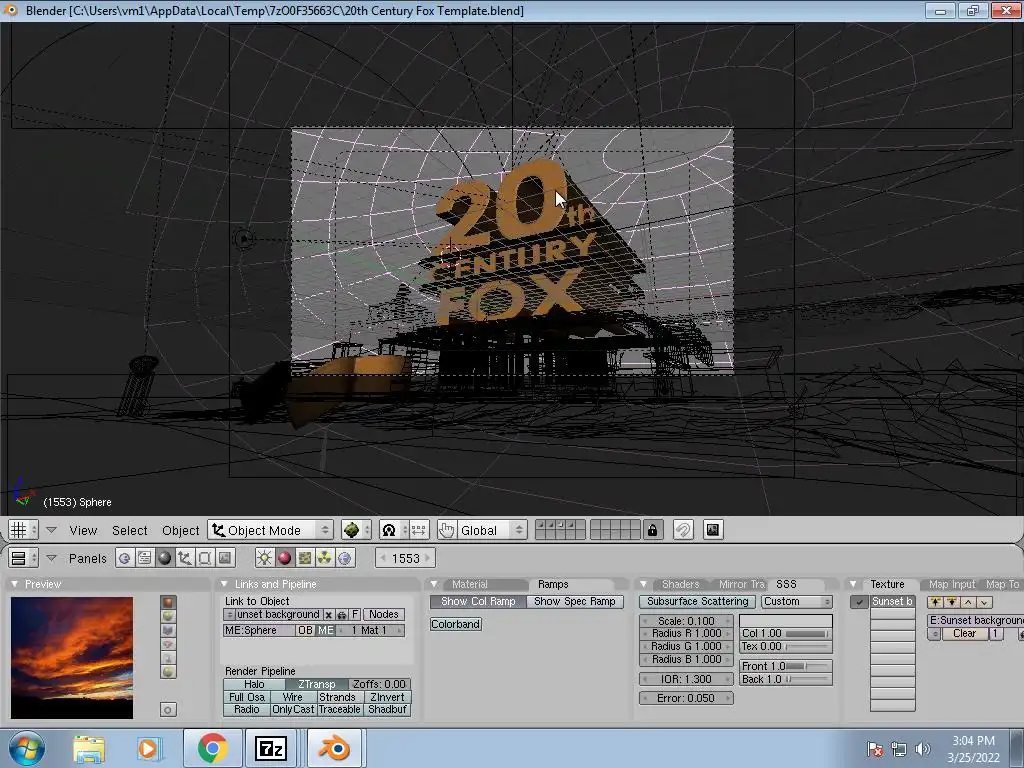Toggle Full Osa option
The width and height of the screenshot is (1024, 768).
[x=247, y=697]
